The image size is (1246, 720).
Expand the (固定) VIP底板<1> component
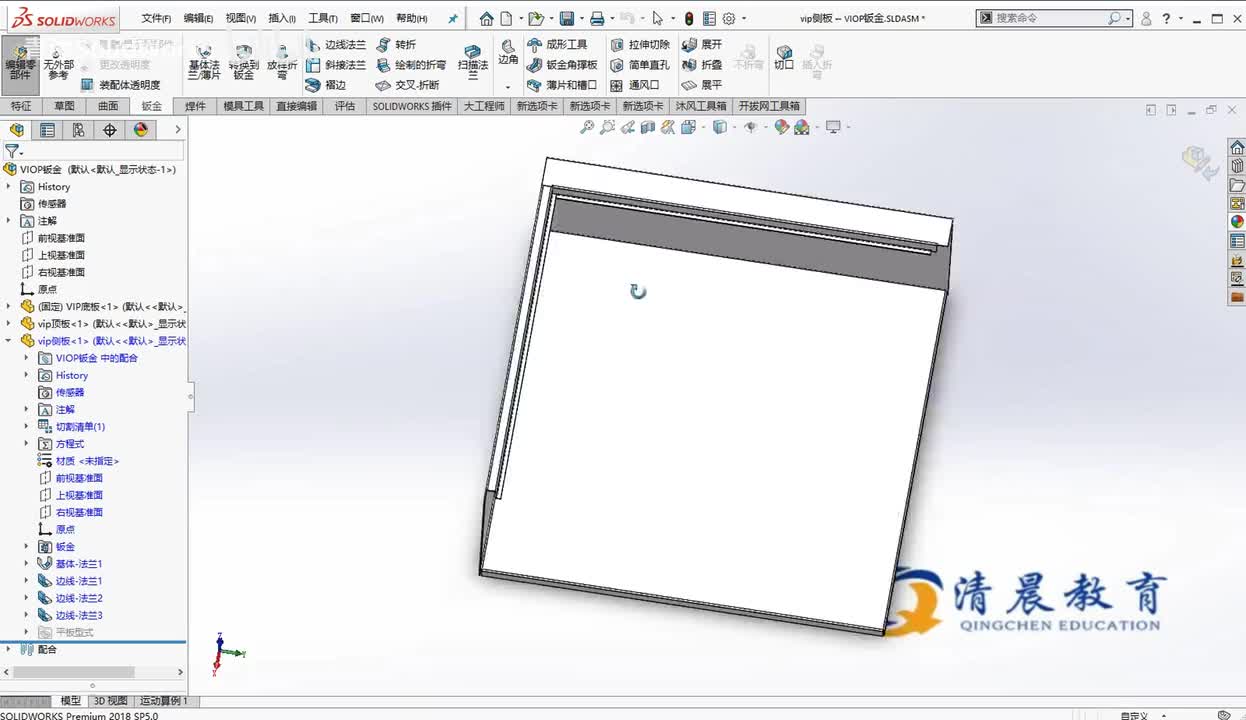pos(9,307)
